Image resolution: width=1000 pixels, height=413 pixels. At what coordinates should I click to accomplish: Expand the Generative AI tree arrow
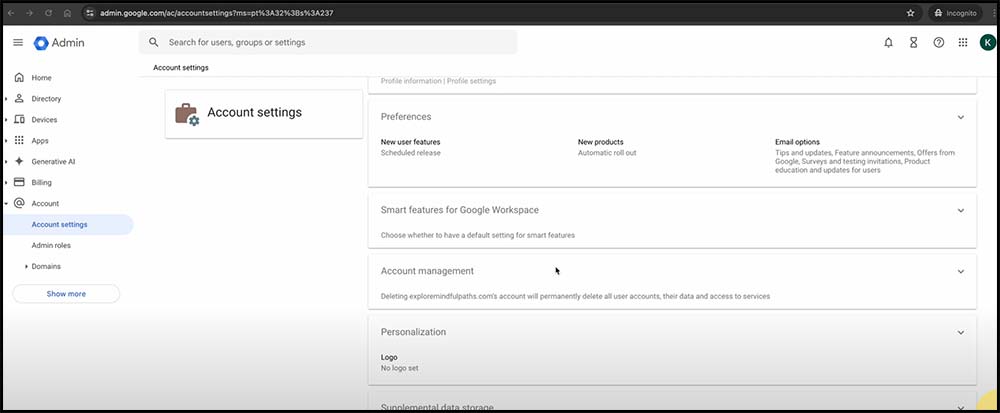click(x=6, y=162)
